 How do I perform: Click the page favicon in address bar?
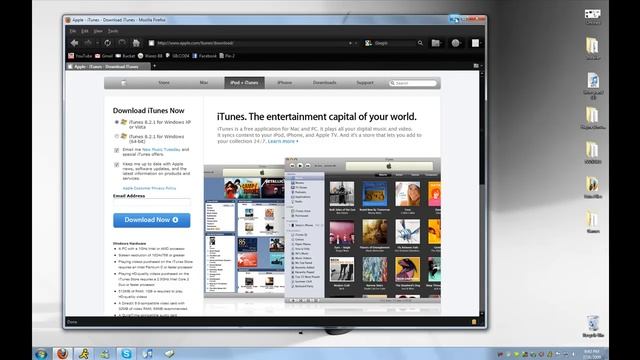click(x=151, y=43)
